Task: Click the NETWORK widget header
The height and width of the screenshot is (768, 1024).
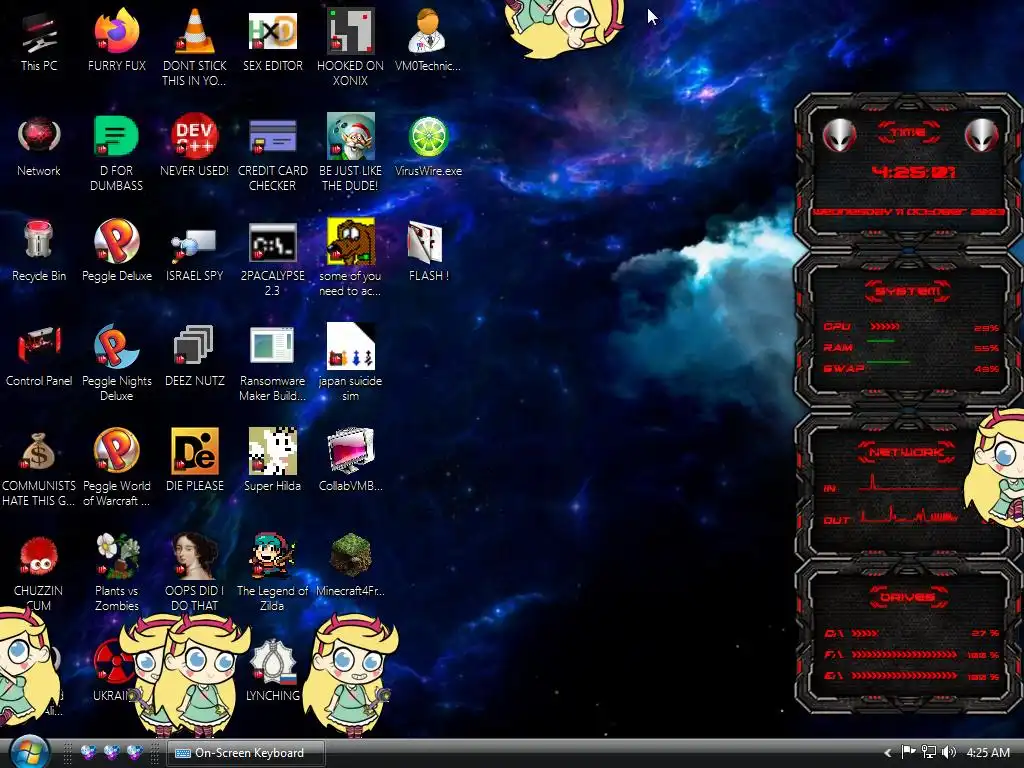Action: point(907,452)
